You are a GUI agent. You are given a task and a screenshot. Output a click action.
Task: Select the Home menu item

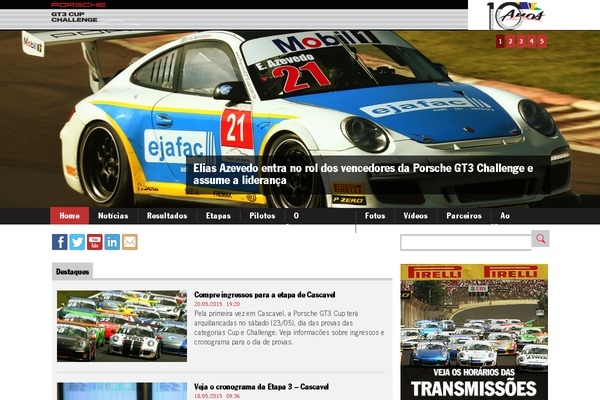click(70, 216)
